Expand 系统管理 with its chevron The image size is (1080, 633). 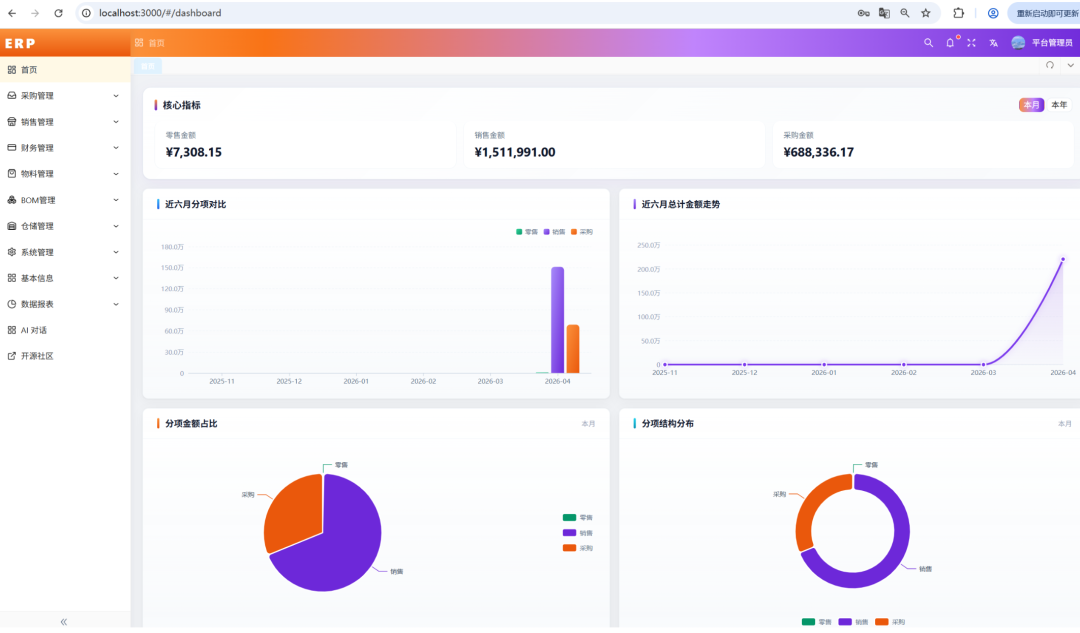[116, 252]
